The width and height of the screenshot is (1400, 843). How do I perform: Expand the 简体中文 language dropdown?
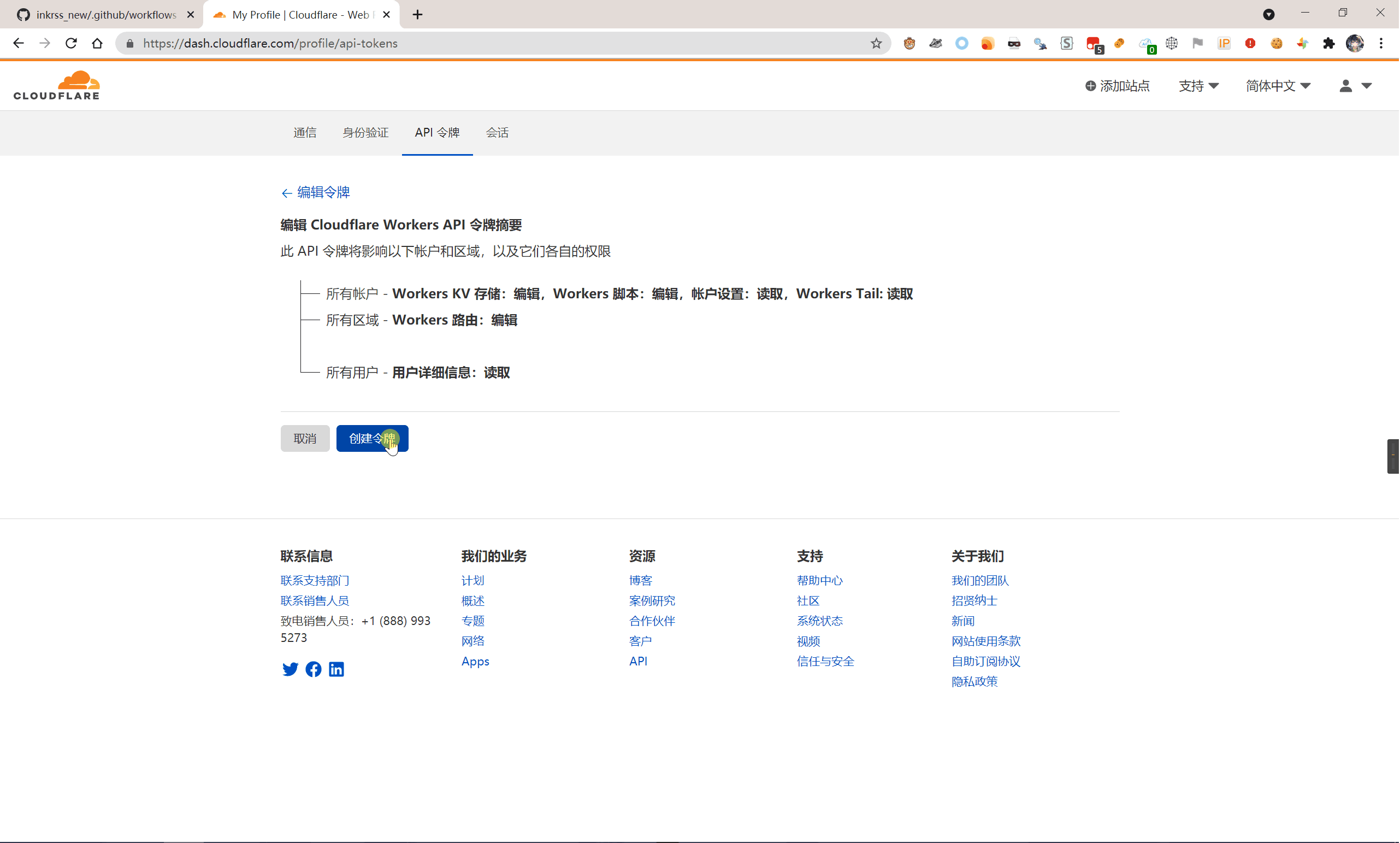[x=1278, y=86]
